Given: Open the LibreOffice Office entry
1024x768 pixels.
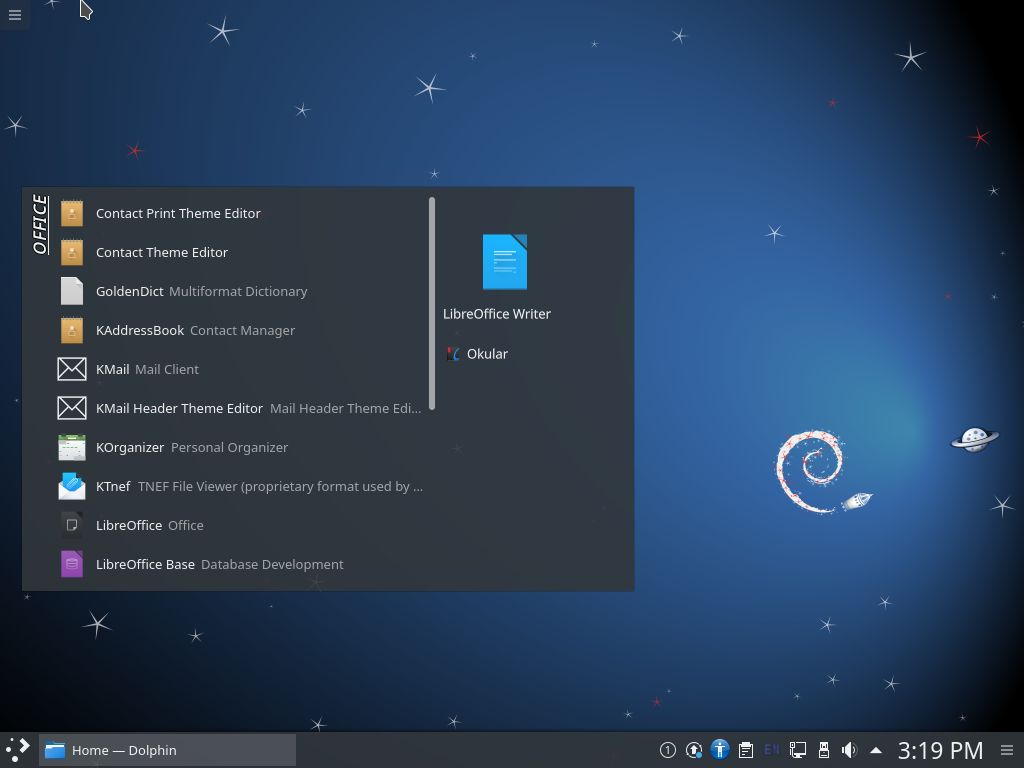Looking at the screenshot, I should [x=240, y=525].
